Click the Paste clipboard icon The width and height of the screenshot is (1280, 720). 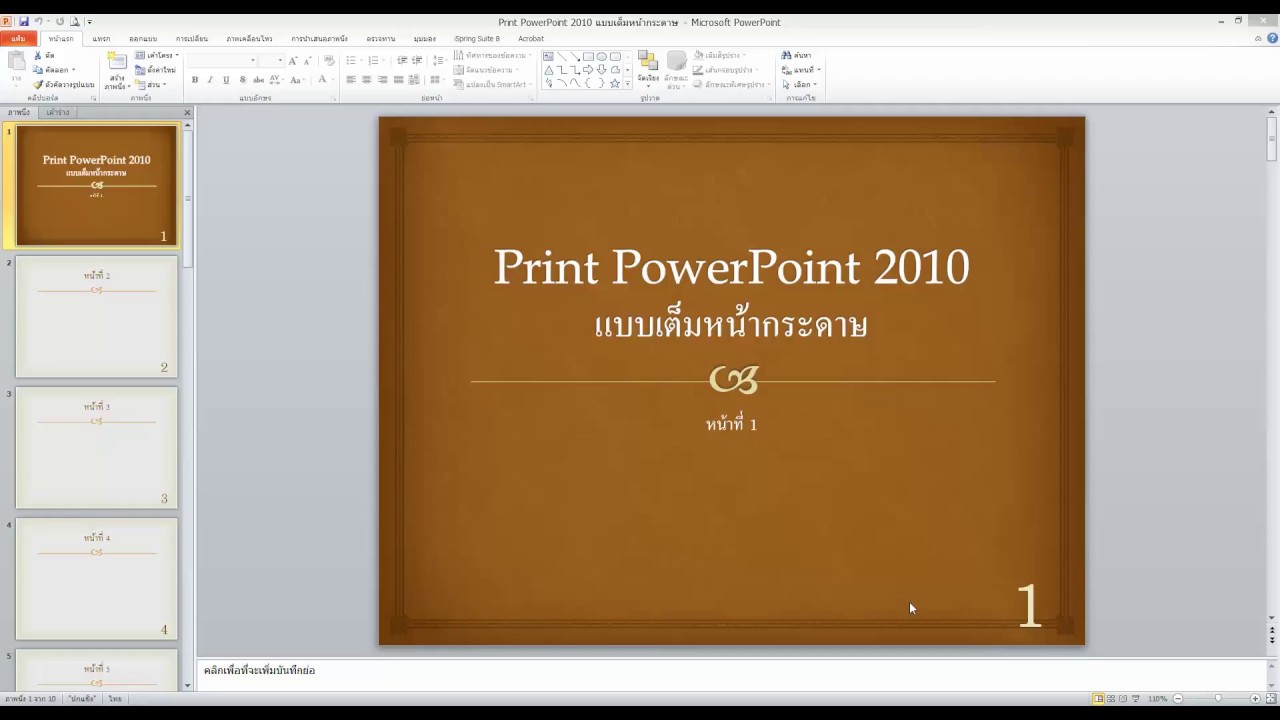coord(16,63)
